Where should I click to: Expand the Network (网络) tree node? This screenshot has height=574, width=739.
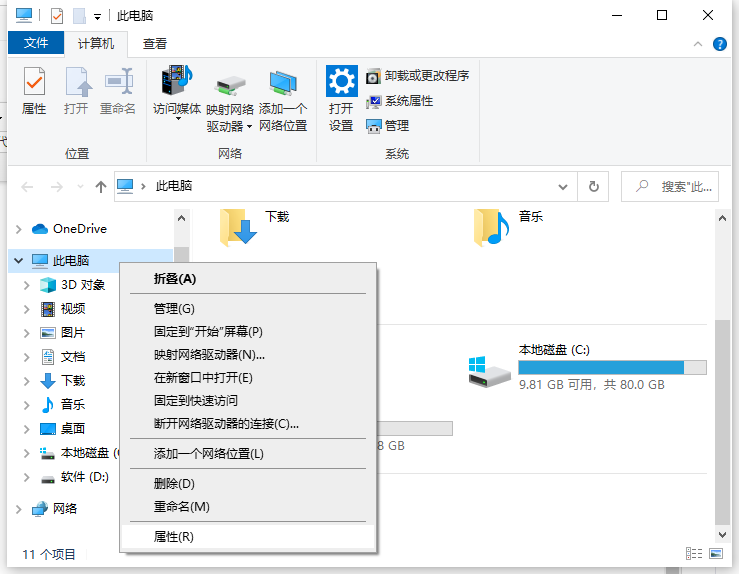point(18,509)
